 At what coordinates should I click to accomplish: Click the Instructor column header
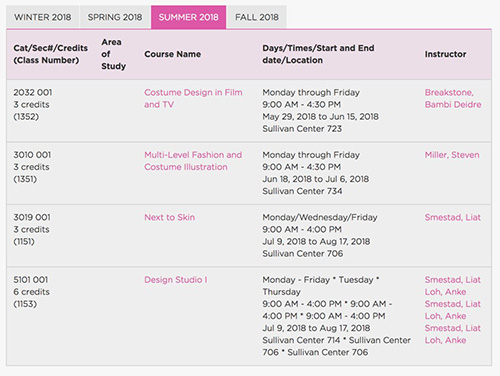445,54
